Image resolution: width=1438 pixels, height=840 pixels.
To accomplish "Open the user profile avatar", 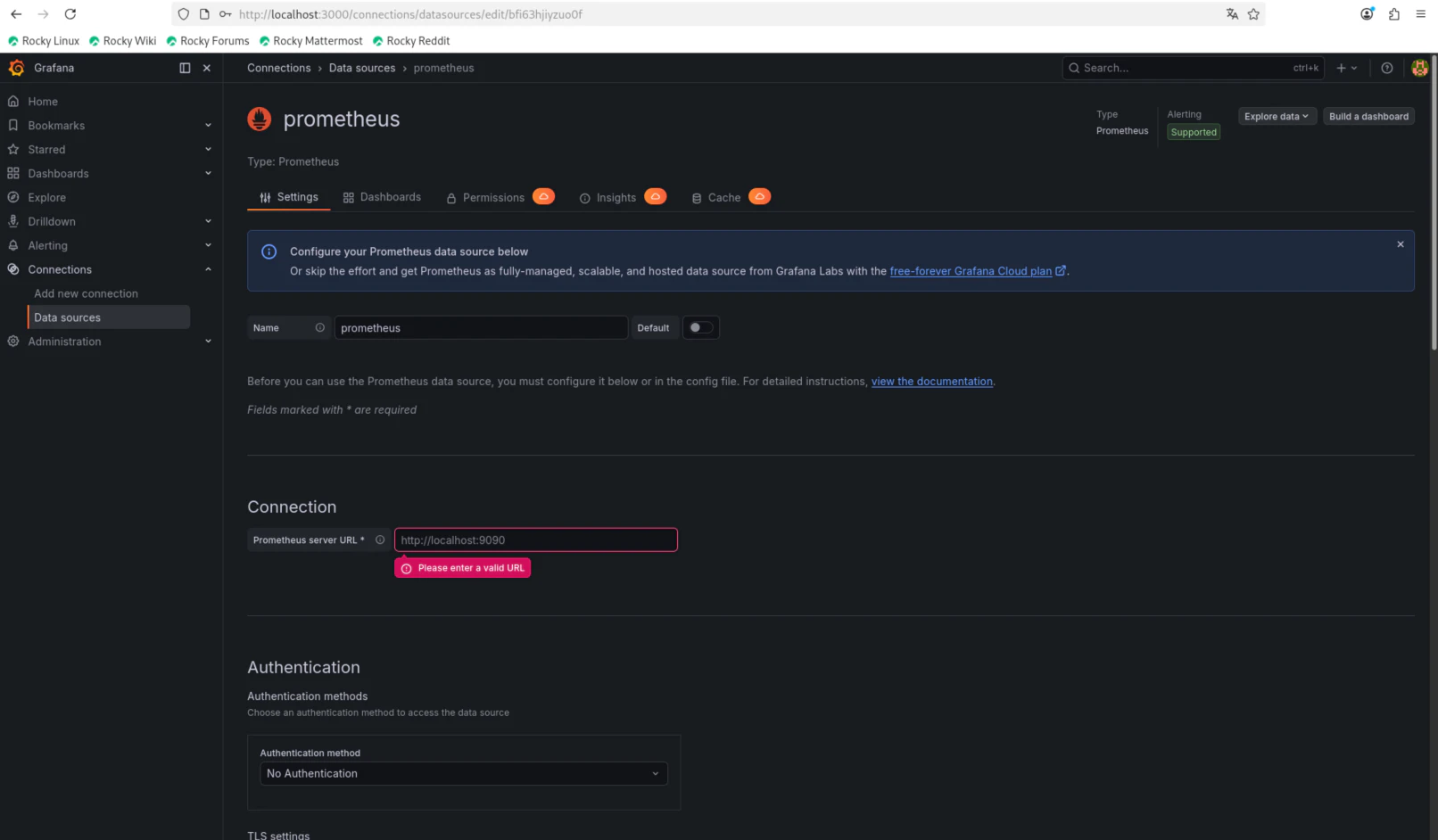I will coord(1419,68).
